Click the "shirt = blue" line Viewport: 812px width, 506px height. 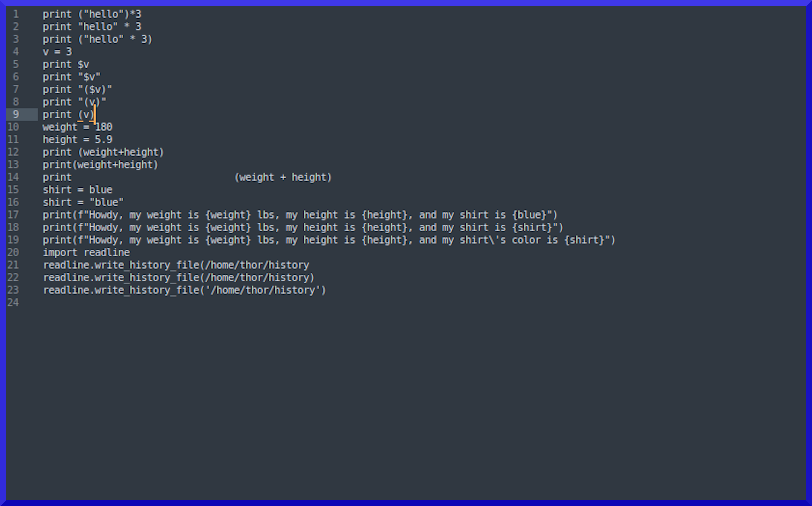(x=77, y=189)
